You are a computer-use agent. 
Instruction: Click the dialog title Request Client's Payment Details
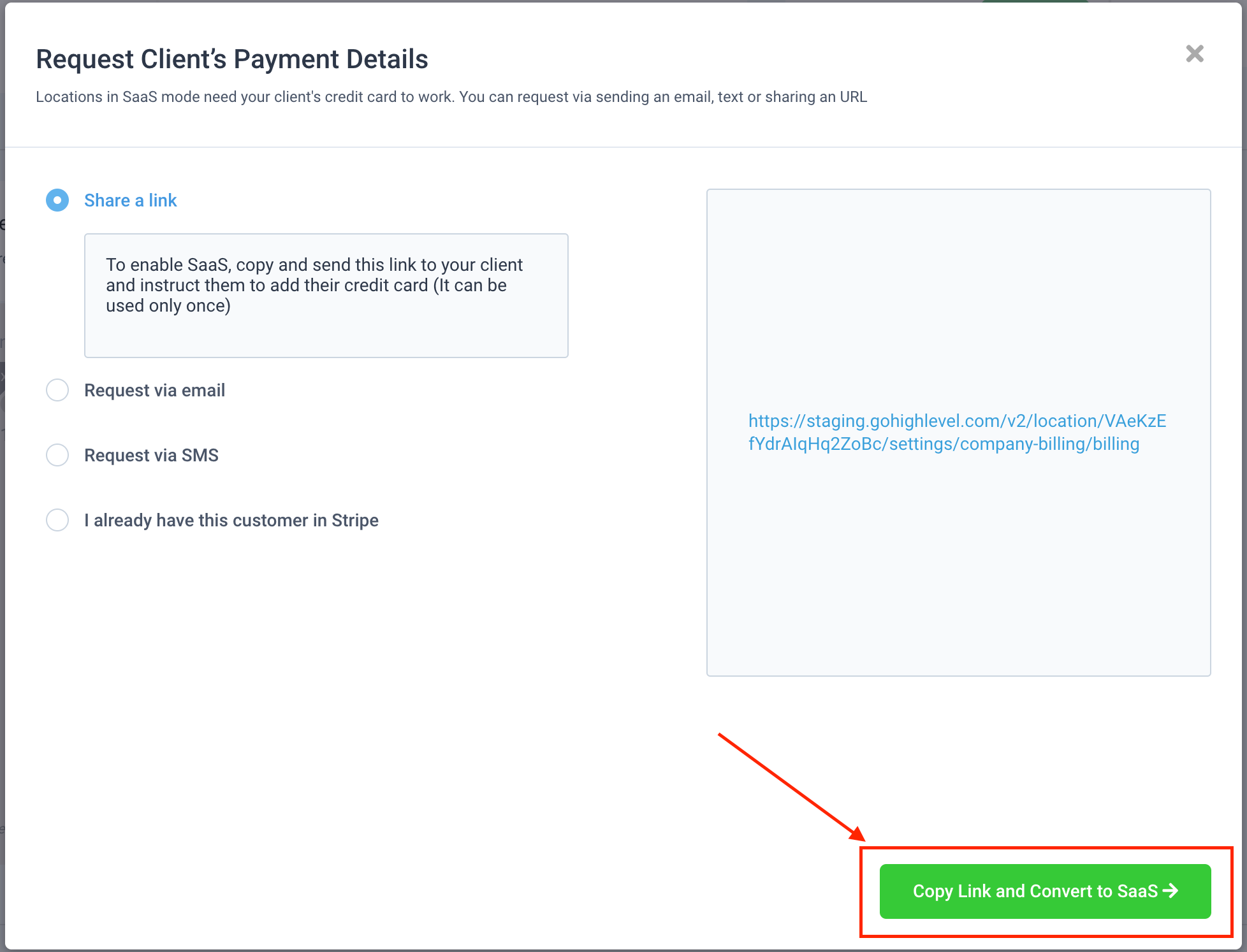tap(232, 59)
